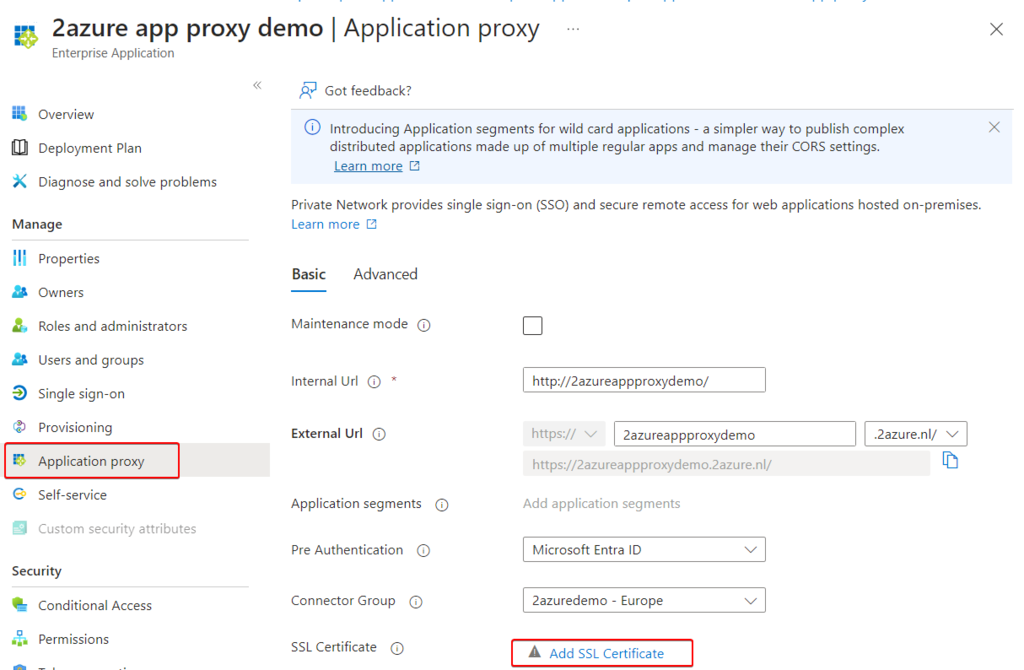Open the Connector Group dropdown
Viewport: 1024px width, 670px height.
644,600
